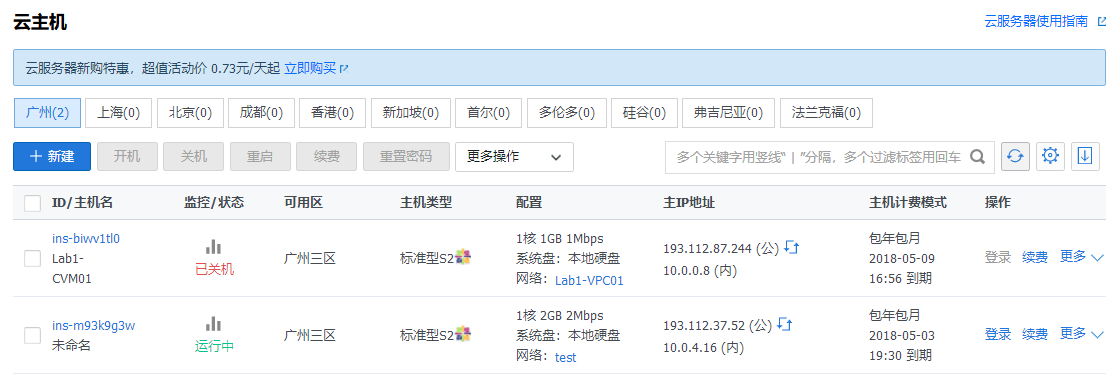1115x382 pixels.
Task: Toggle the select-all checkbox in table header
Action: click(33, 203)
